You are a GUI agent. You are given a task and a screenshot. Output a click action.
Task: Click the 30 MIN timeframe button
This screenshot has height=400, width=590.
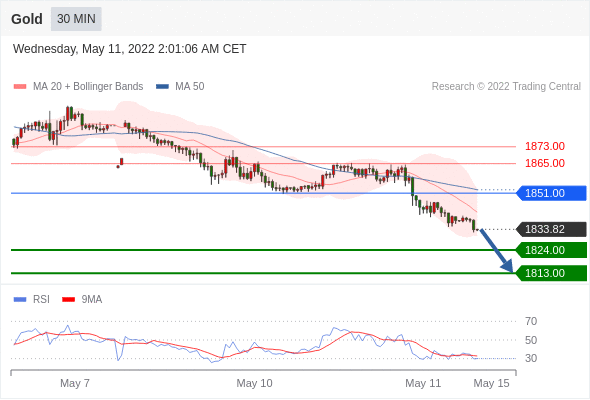76,19
